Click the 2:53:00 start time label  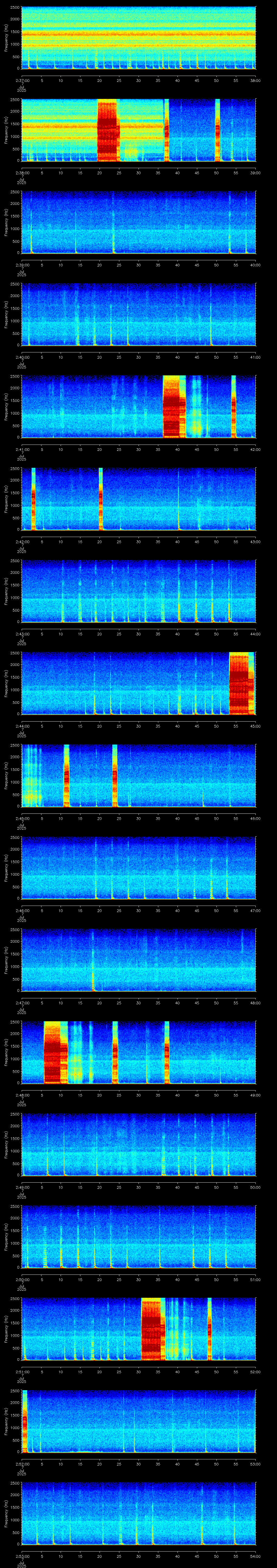21,1556
